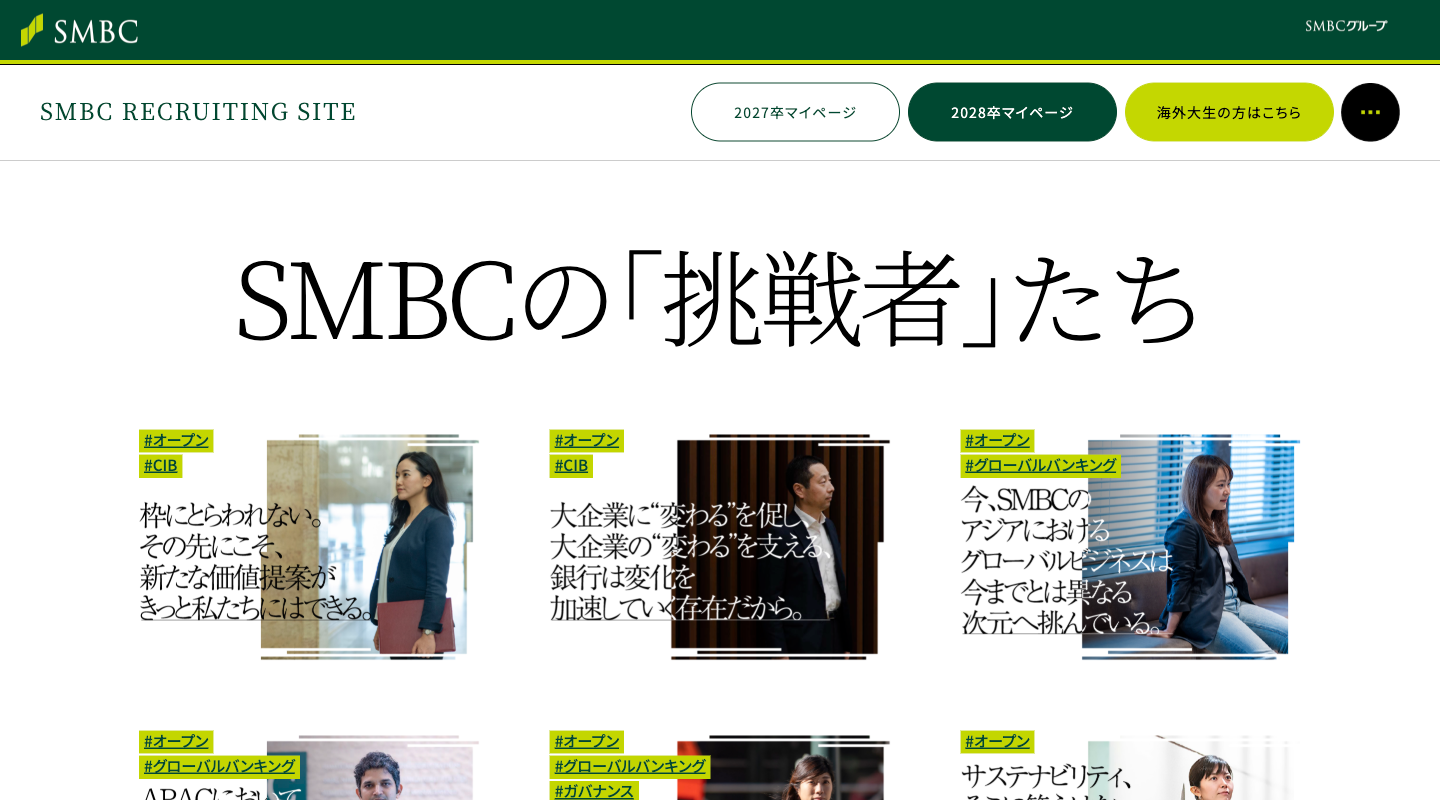Select #オープン tag above サステナビリティ card
This screenshot has width=1440, height=800.
pyautogui.click(x=997, y=741)
